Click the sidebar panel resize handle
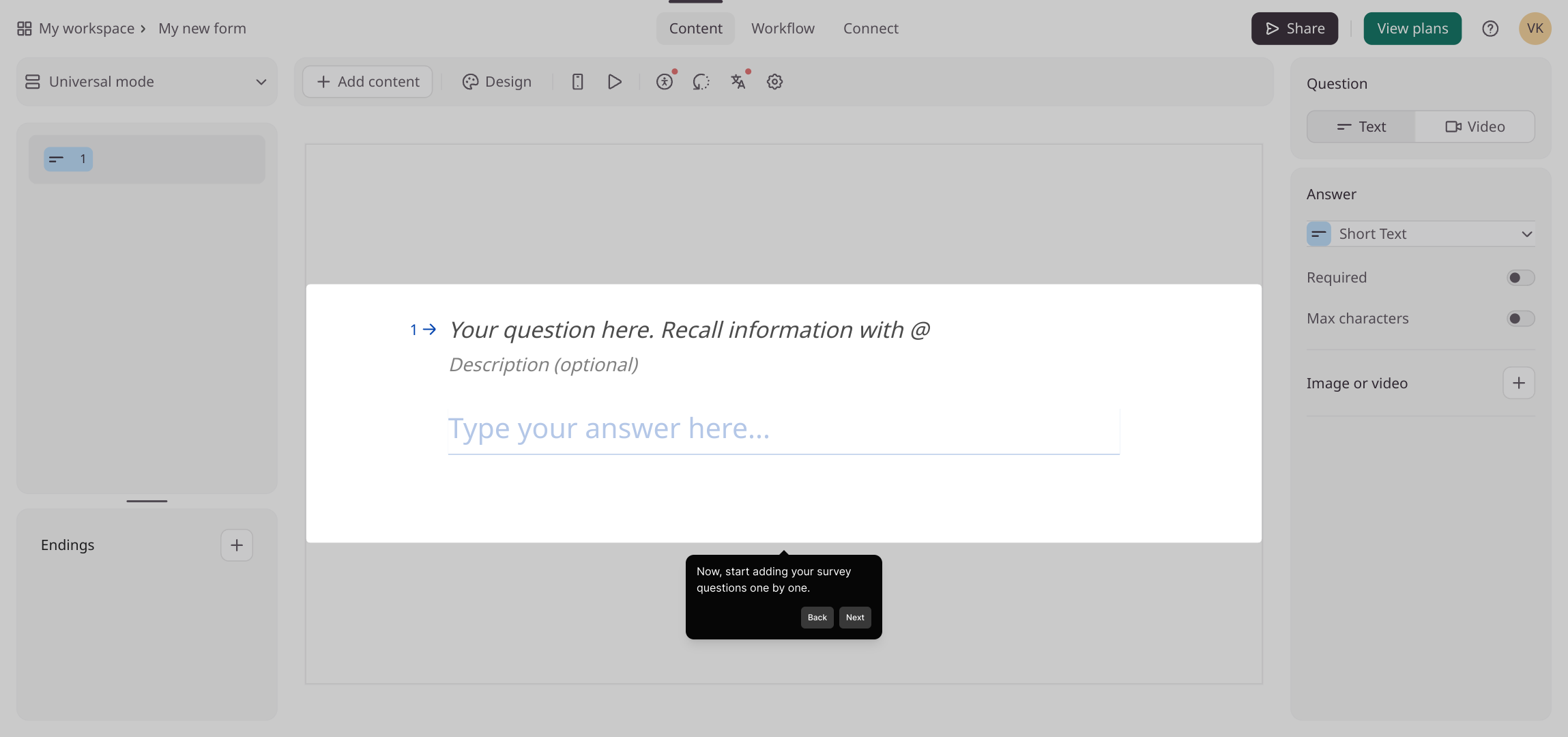The height and width of the screenshot is (737, 1568). click(x=147, y=501)
